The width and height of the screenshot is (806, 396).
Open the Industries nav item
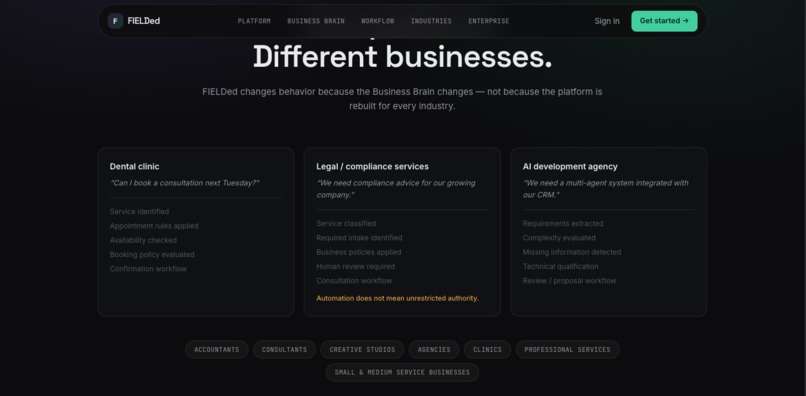coord(431,21)
